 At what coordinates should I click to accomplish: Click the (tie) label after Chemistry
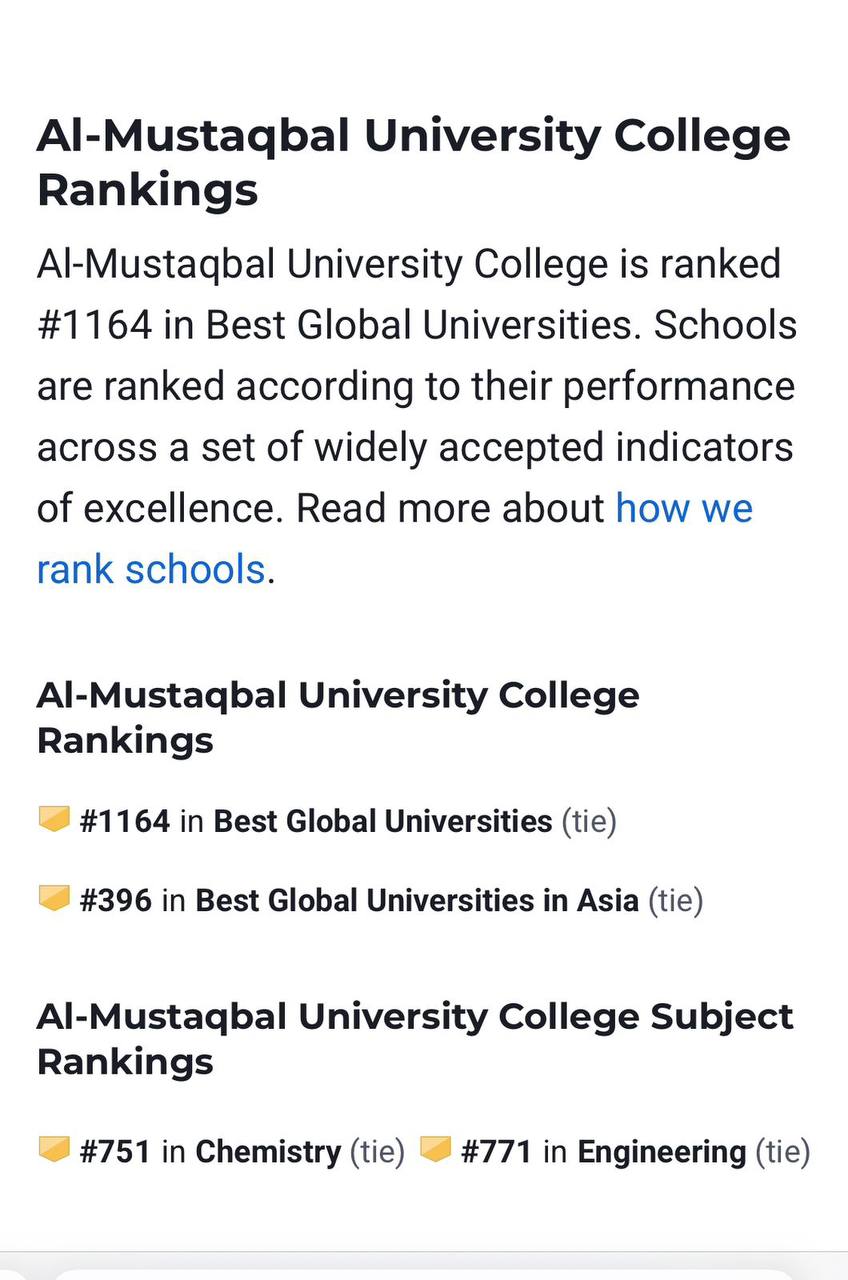coord(377,1152)
